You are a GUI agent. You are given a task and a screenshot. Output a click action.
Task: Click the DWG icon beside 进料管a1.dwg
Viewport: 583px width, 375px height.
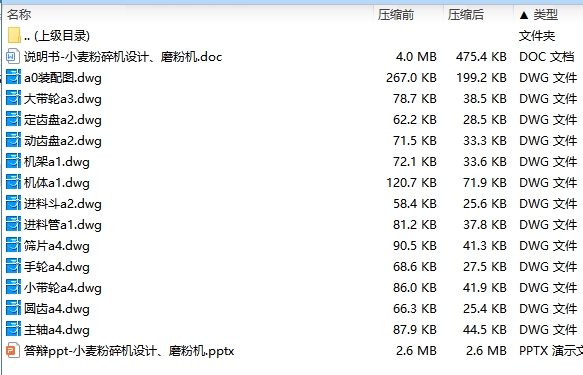tap(13, 224)
